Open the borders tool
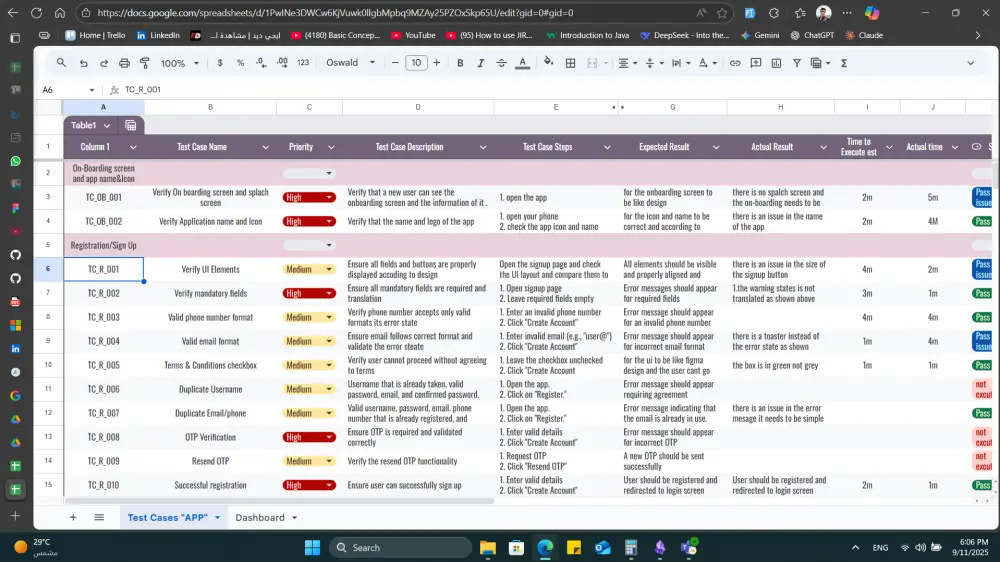Image resolution: width=1000 pixels, height=562 pixels. click(570, 63)
